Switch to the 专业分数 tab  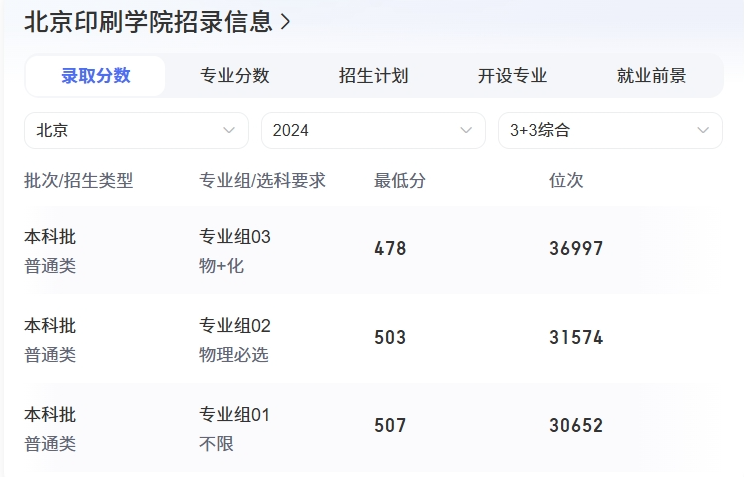234,76
